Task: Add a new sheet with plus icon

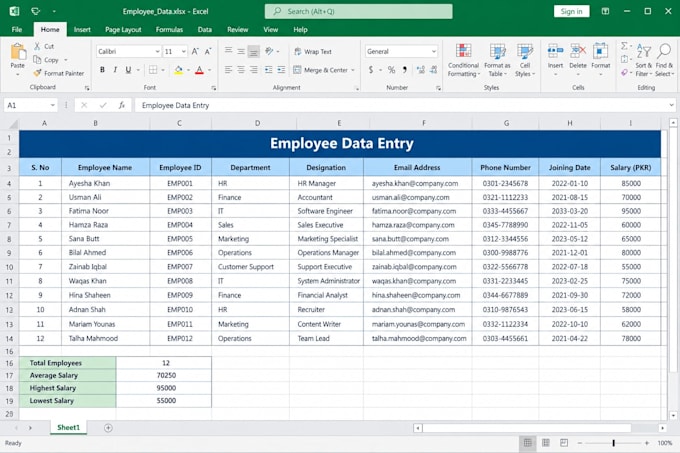Action: [x=108, y=428]
